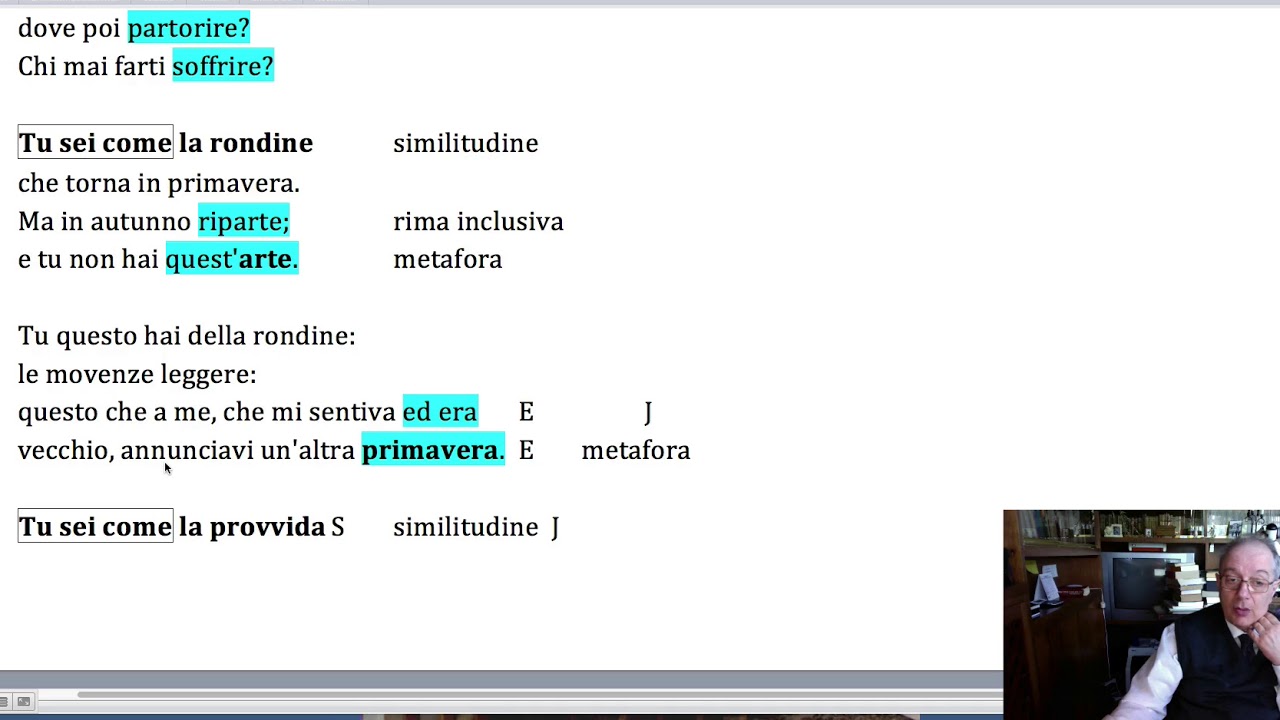
Task: Click the line "Tu questo hai della rondine:"
Action: pyautogui.click(x=187, y=336)
